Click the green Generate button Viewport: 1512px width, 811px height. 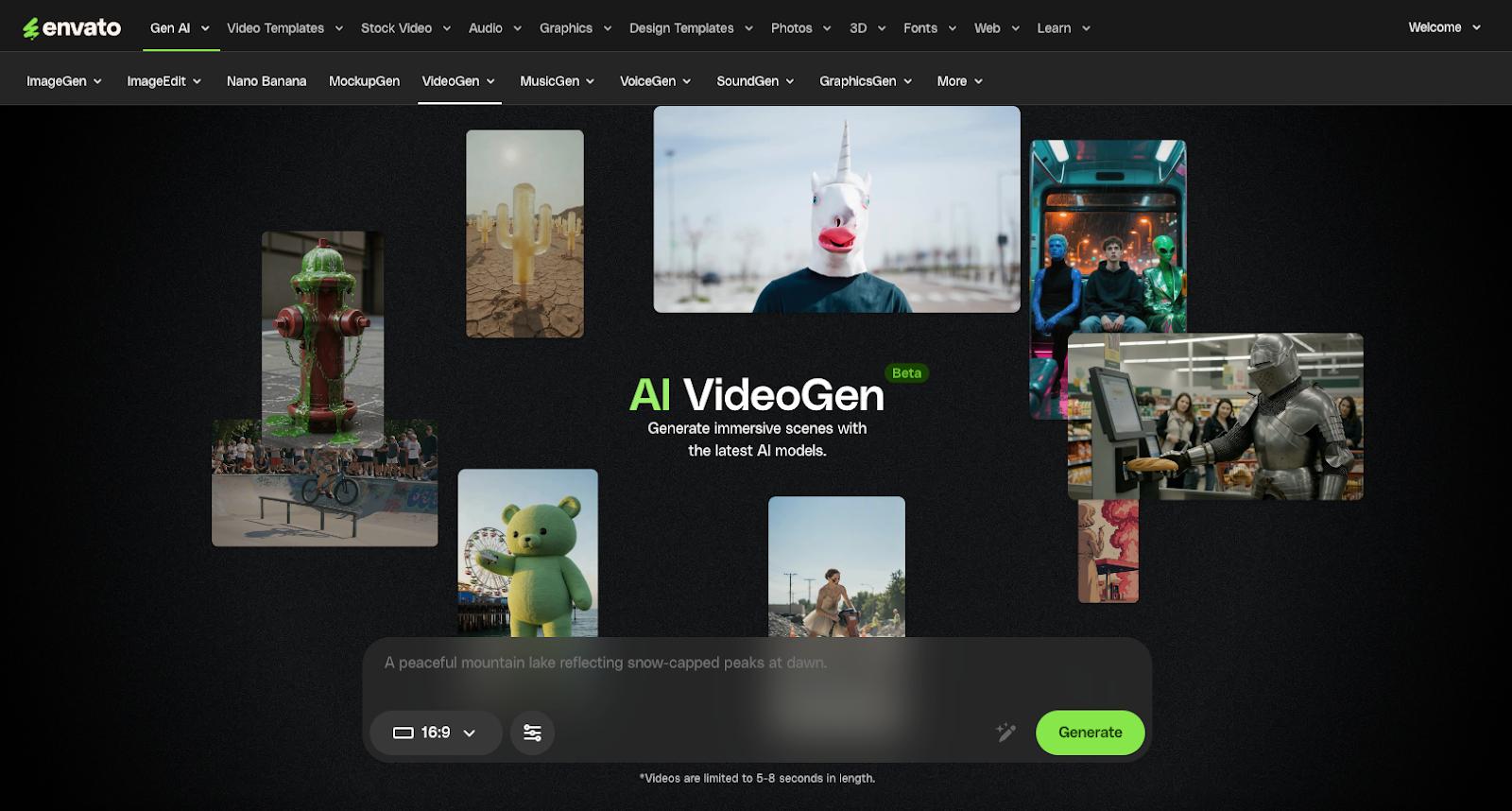1090,733
